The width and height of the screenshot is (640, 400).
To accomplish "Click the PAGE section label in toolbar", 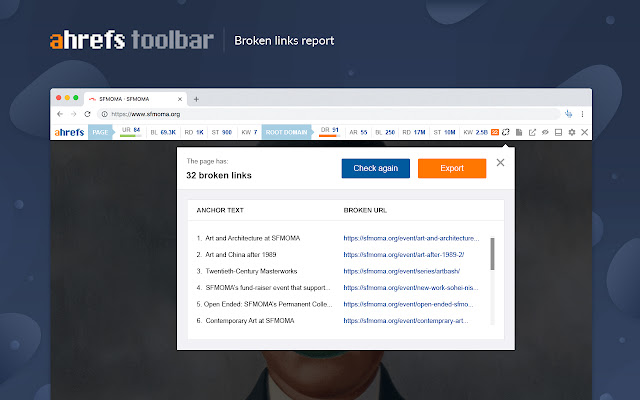I will (100, 132).
